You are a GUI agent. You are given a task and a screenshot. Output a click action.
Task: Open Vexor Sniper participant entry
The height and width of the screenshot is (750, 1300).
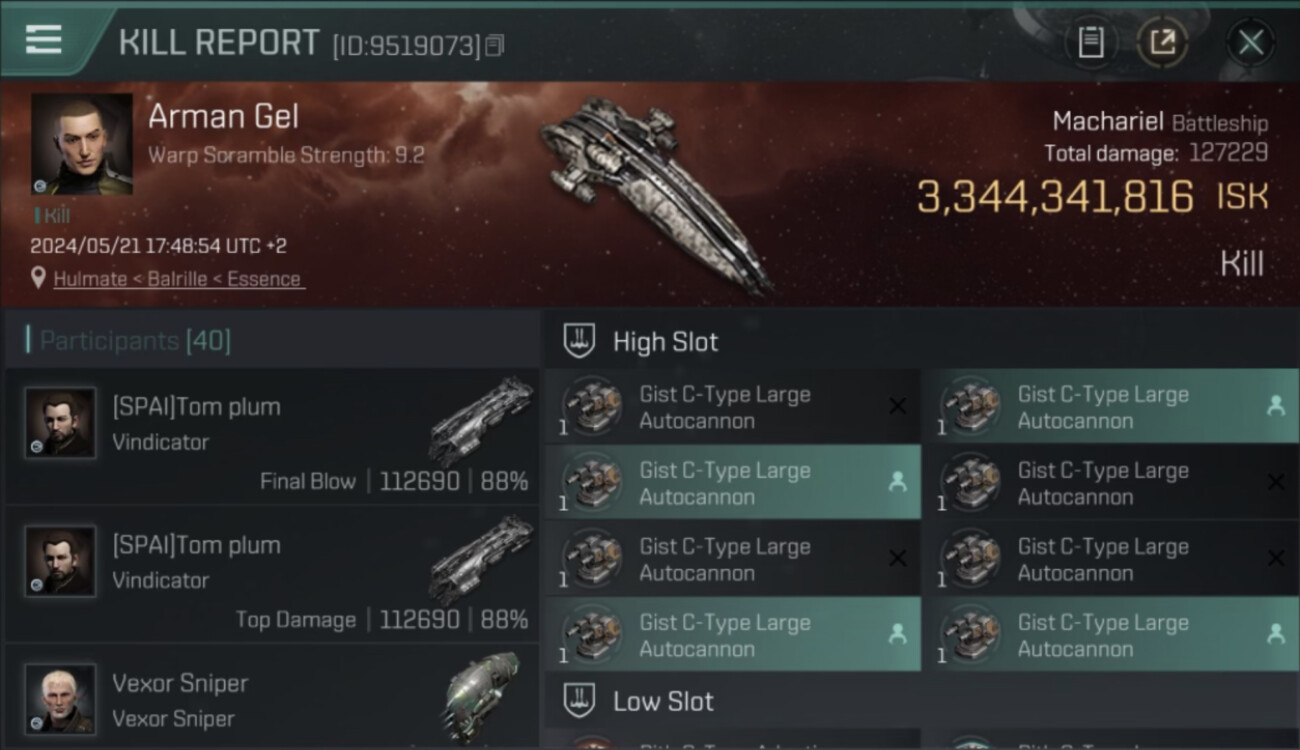pyautogui.click(x=270, y=700)
